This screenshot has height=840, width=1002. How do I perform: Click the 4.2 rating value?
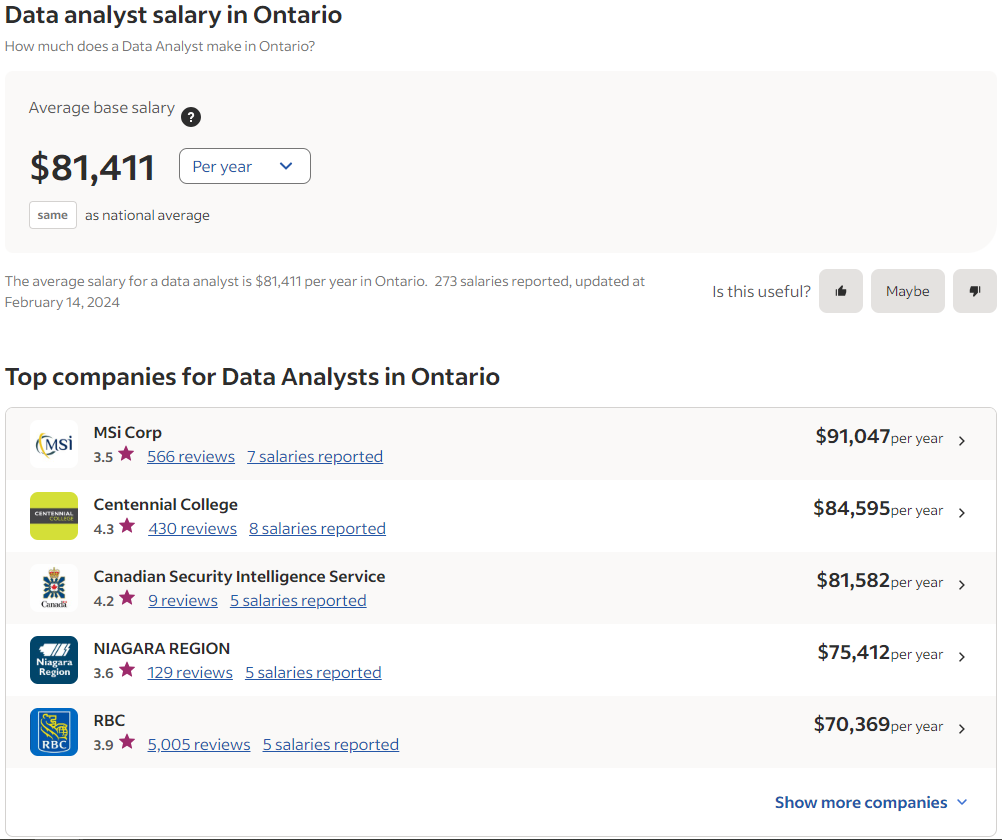[104, 601]
